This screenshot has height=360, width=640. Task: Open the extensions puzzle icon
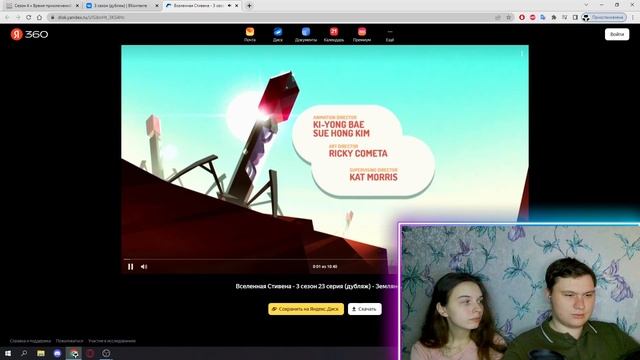coord(553,18)
